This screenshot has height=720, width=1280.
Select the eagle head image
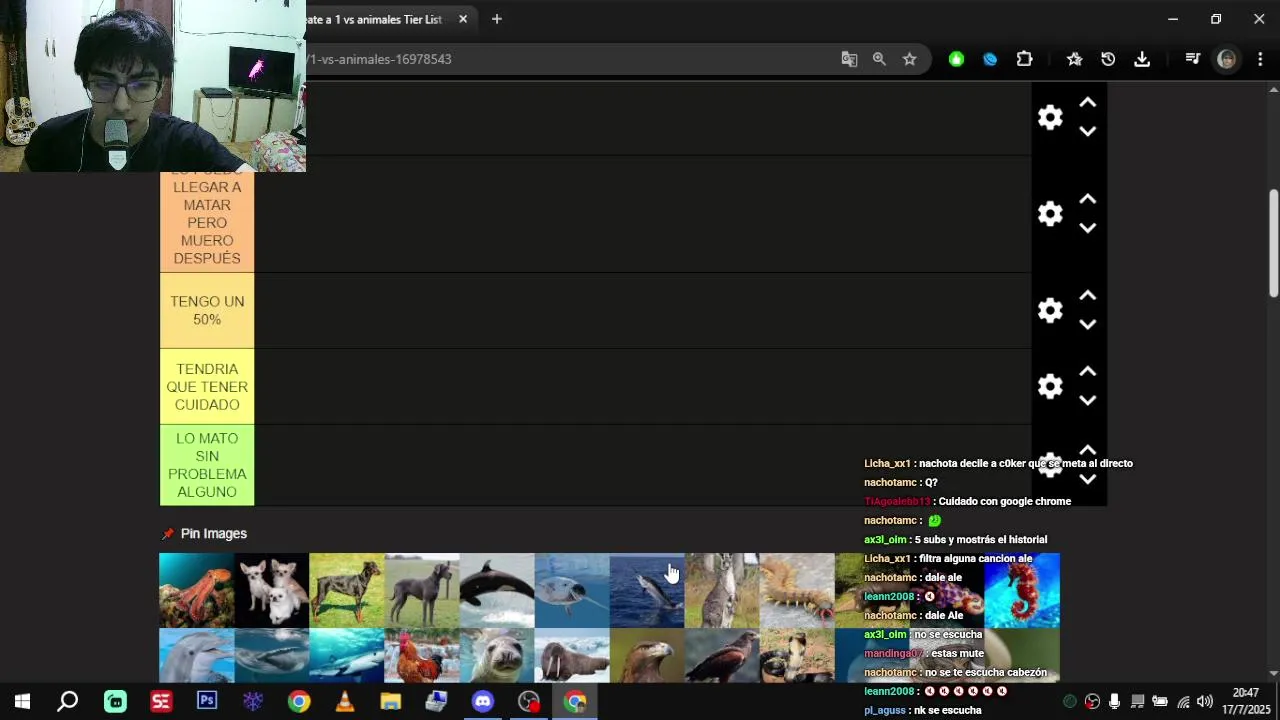[x=646, y=656]
